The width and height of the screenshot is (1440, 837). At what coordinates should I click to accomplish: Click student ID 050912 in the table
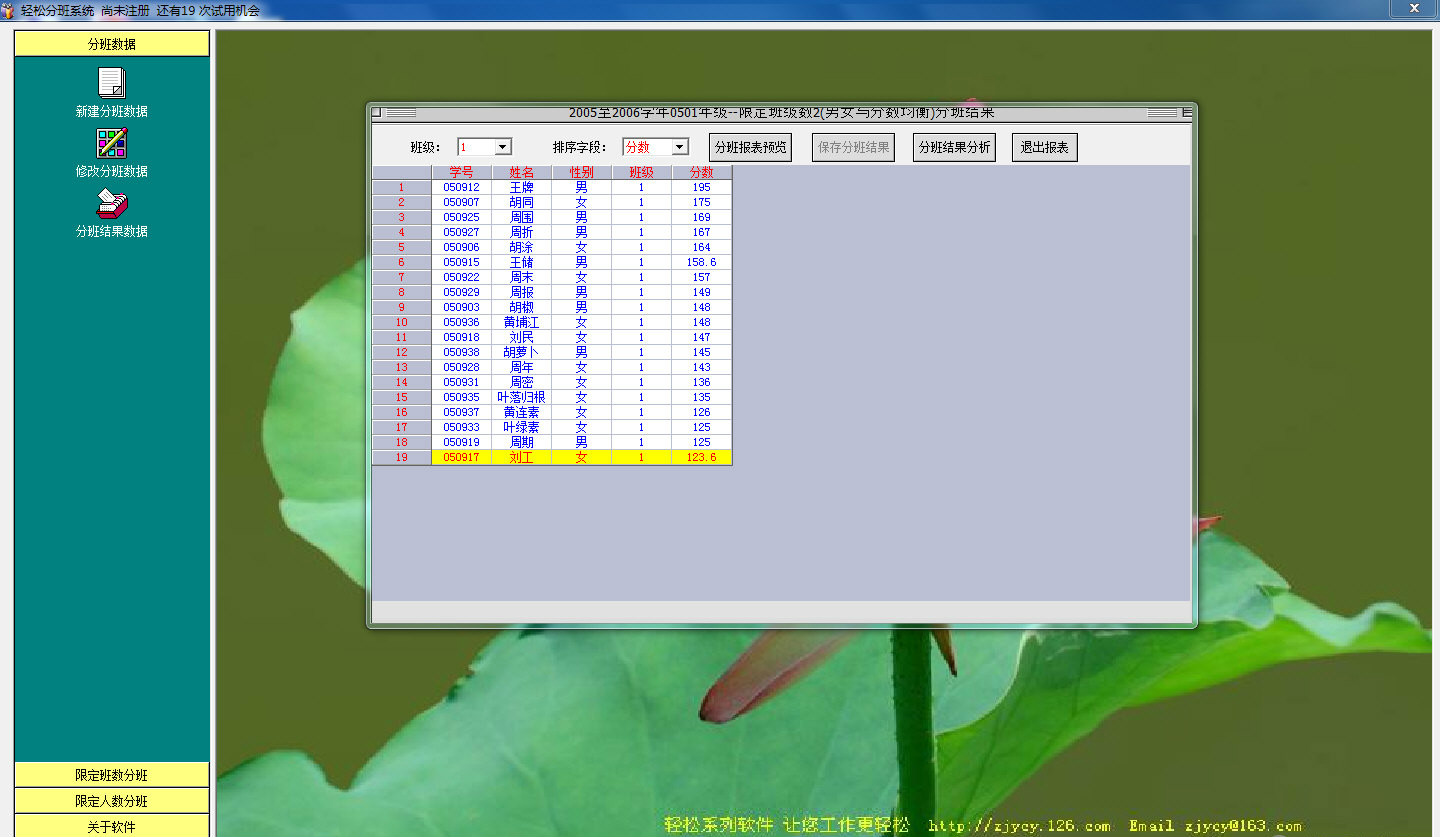(461, 186)
